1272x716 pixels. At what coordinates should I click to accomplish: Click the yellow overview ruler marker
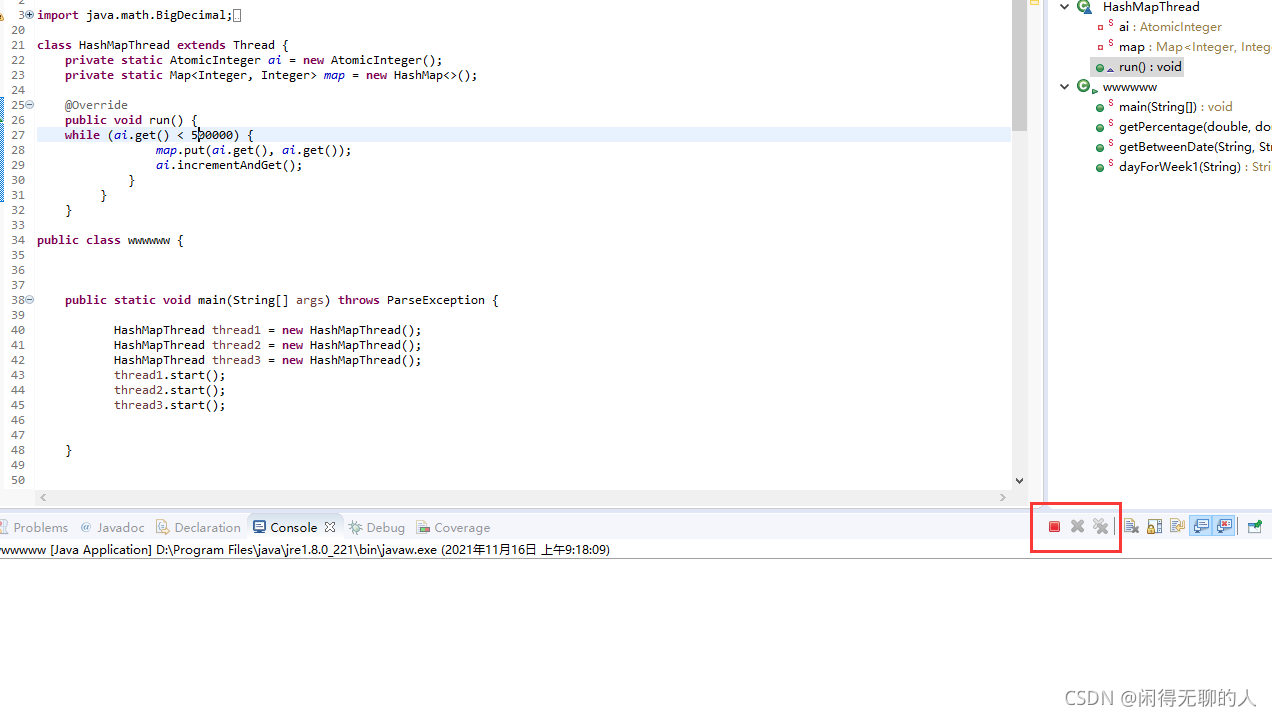pos(1035,3)
